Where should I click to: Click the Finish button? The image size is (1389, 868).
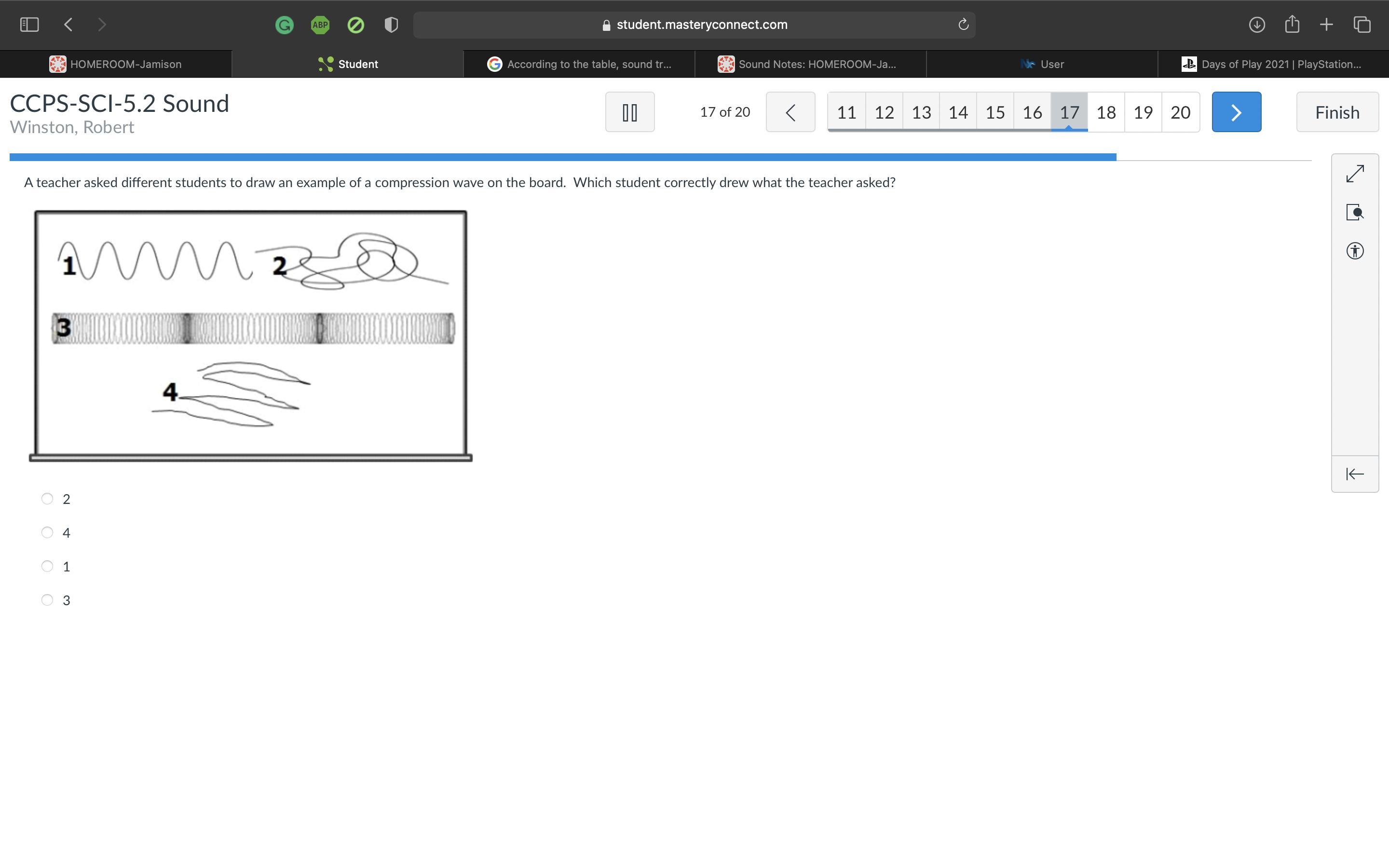(x=1337, y=112)
